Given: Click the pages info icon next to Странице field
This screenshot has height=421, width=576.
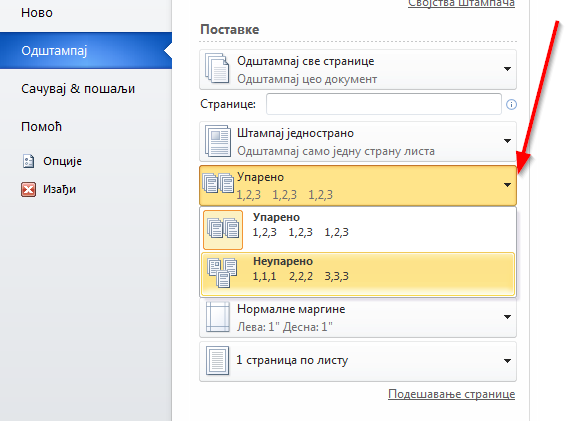Looking at the screenshot, I should [511, 105].
